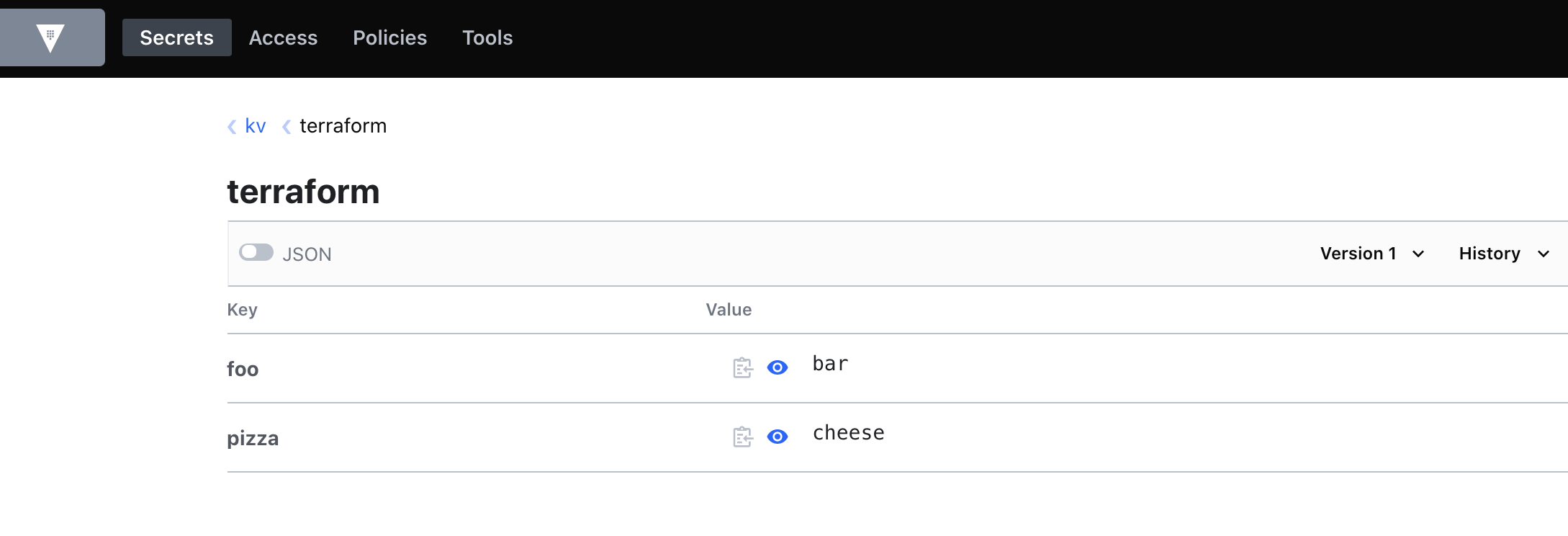Switch to the Access tab
This screenshot has width=1568, height=536.
283,37
